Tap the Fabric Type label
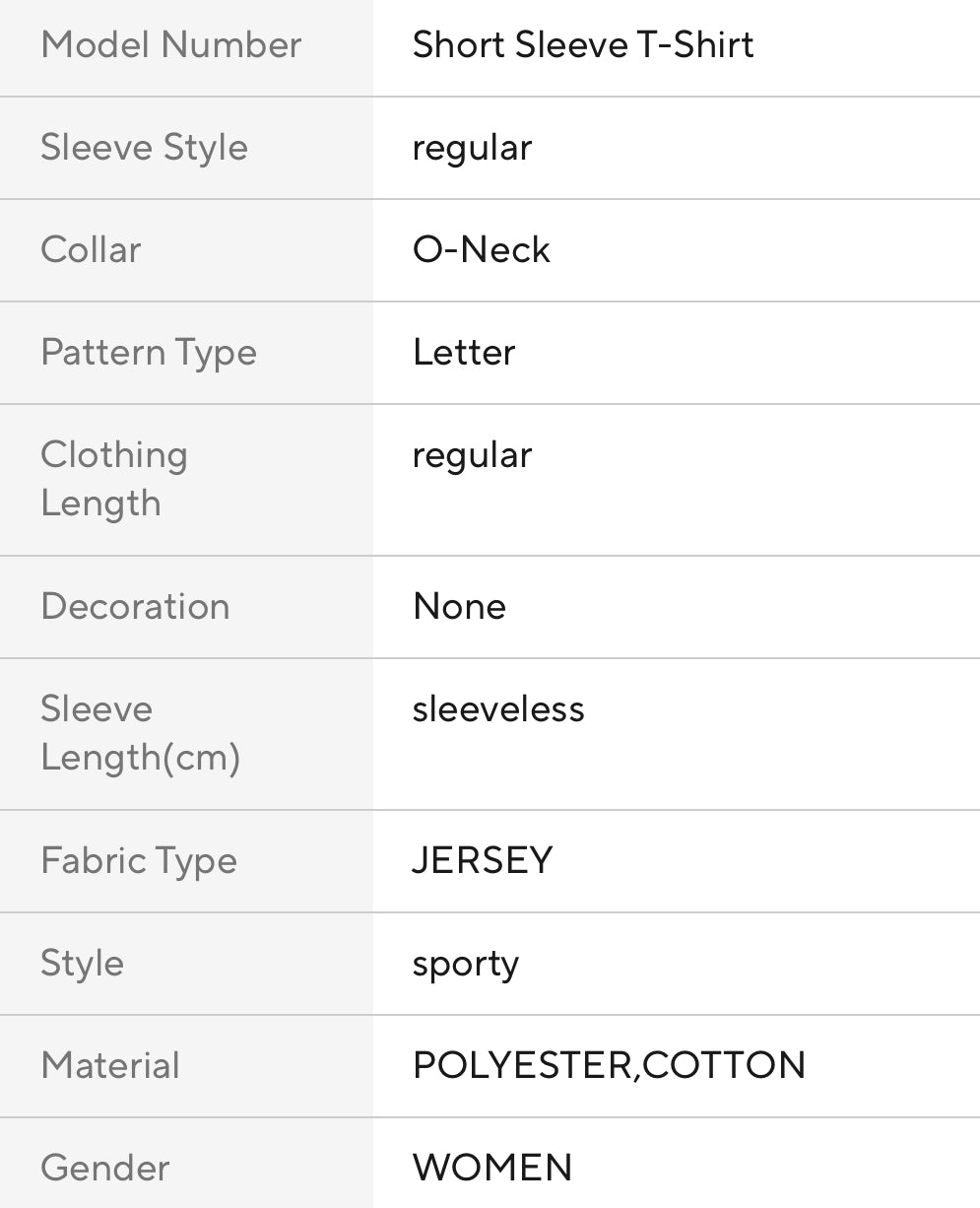This screenshot has height=1208, width=980. click(139, 861)
